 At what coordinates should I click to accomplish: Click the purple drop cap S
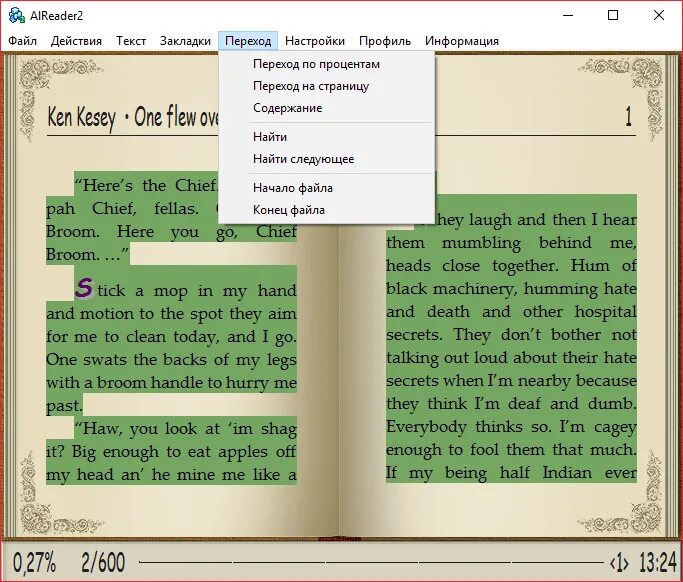[84, 288]
